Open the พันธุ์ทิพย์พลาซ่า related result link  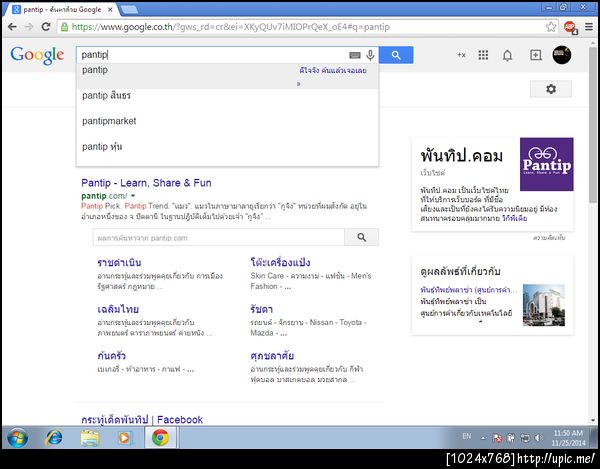click(x=468, y=290)
